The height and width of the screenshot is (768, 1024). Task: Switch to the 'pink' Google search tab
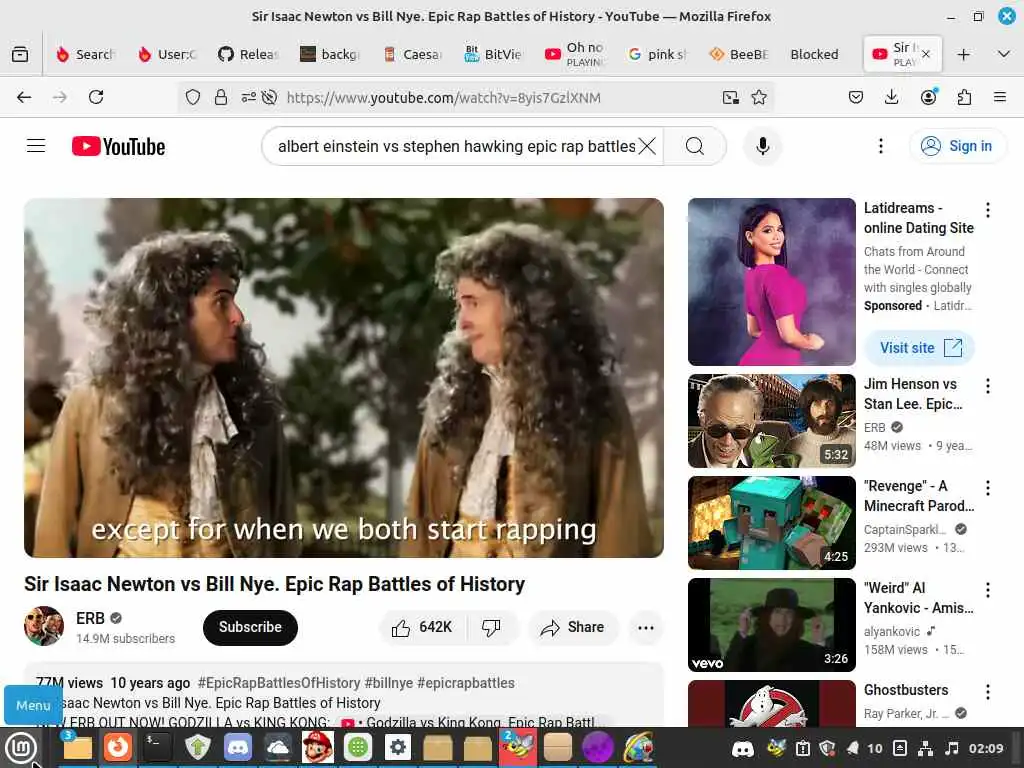point(658,54)
